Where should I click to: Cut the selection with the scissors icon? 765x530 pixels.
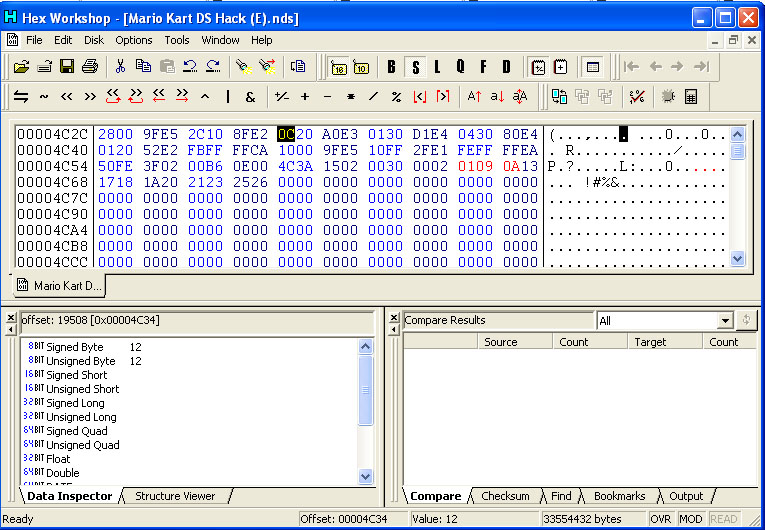pyautogui.click(x=120, y=67)
